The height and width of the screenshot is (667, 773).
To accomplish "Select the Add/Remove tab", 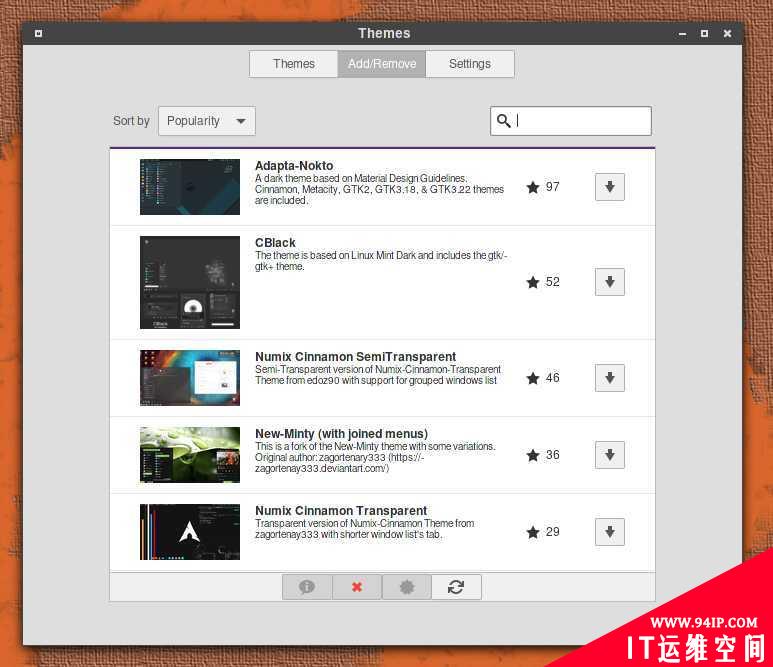I will (382, 64).
